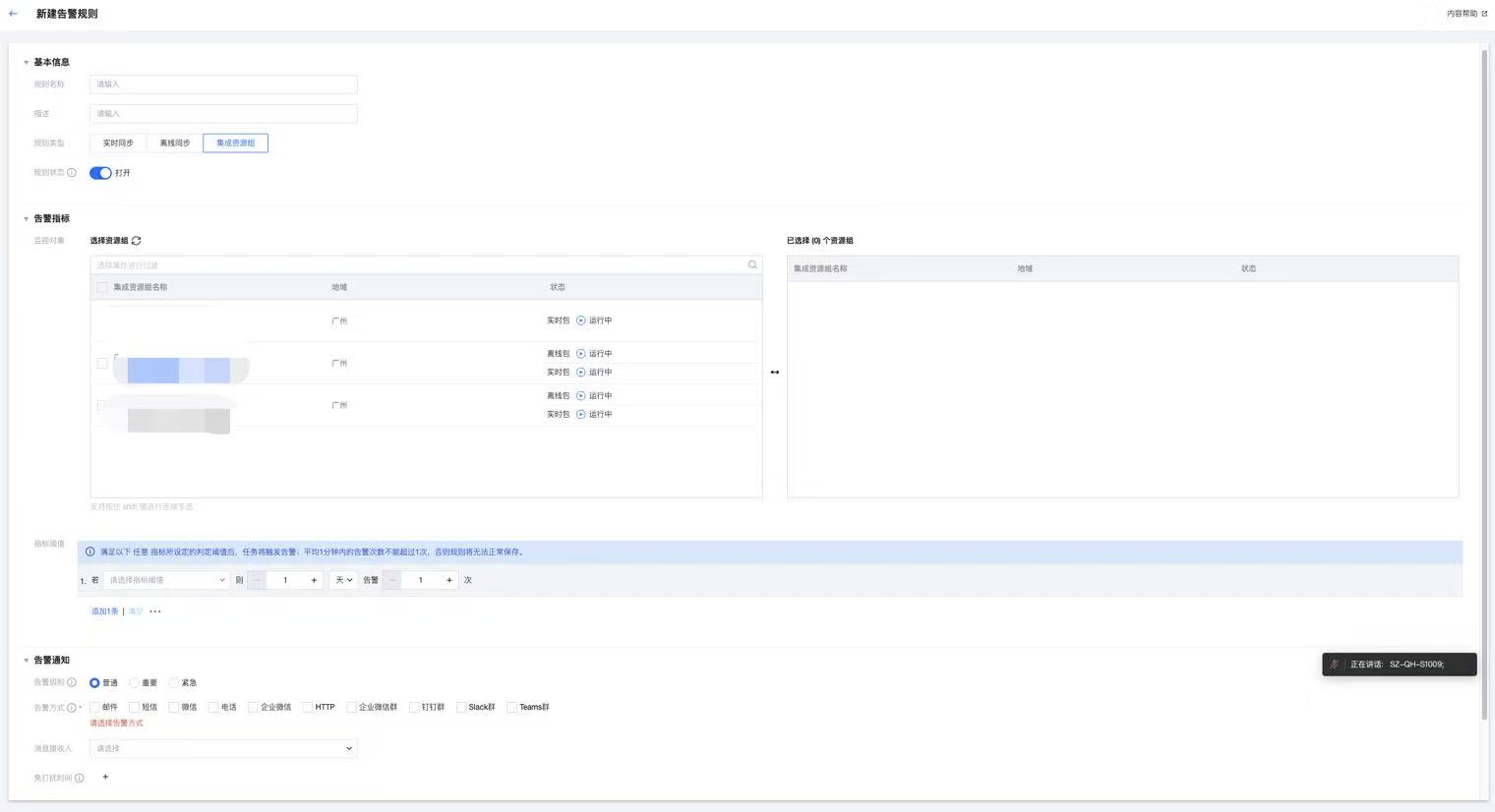Open the 请选择指标阈值 dropdown
Screen dimensions: 1495x812
166,580
